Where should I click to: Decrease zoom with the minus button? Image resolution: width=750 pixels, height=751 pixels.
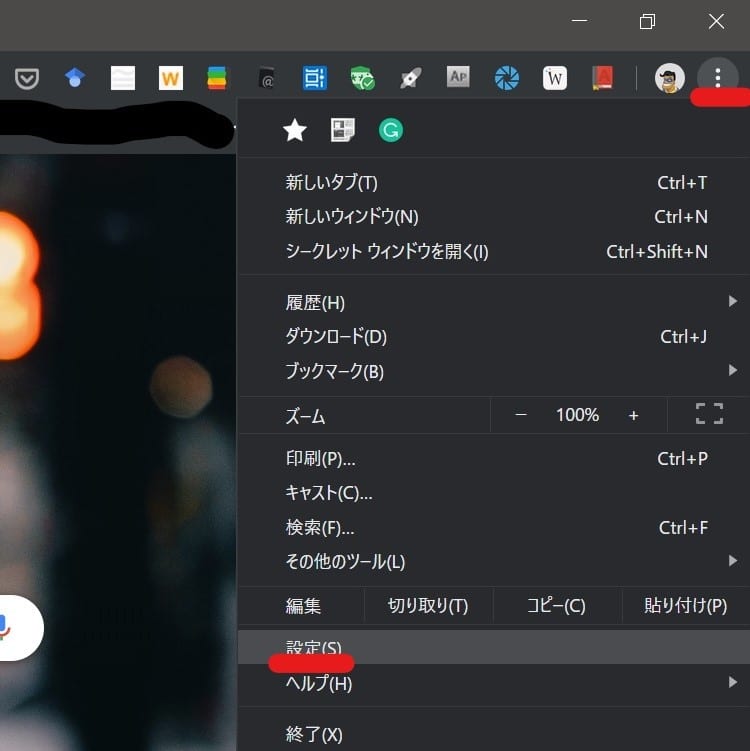click(521, 415)
